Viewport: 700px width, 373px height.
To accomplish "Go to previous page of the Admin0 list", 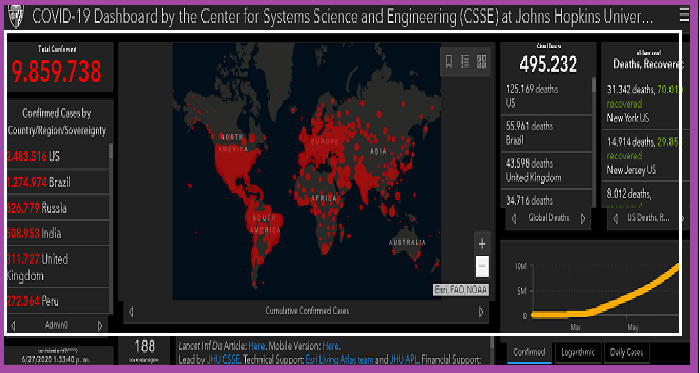I will 13,326.
